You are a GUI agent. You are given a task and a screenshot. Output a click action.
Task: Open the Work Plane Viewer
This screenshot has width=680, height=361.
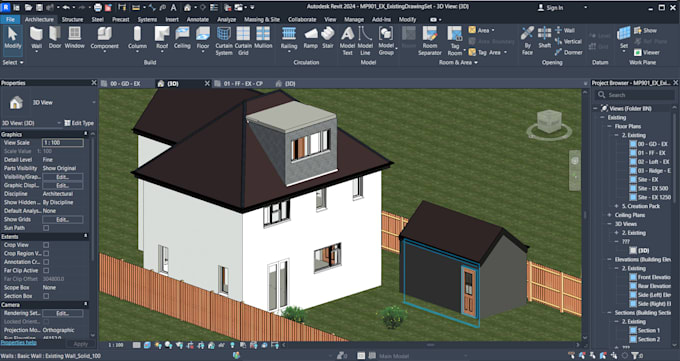(647, 53)
